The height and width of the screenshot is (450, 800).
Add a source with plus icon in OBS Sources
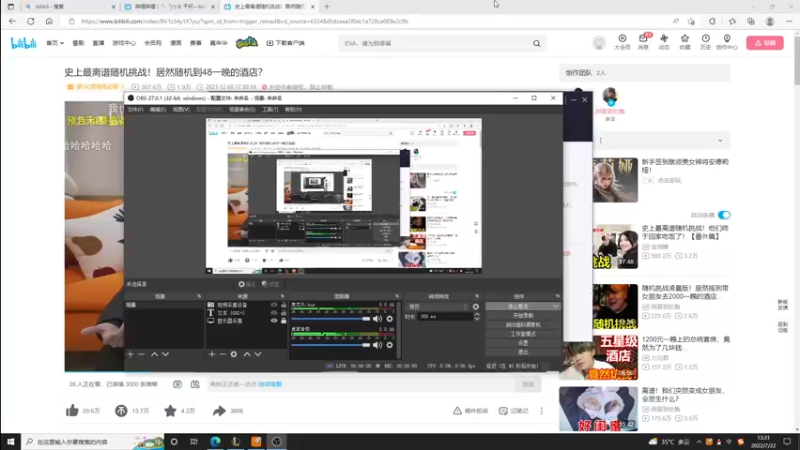click(212, 354)
